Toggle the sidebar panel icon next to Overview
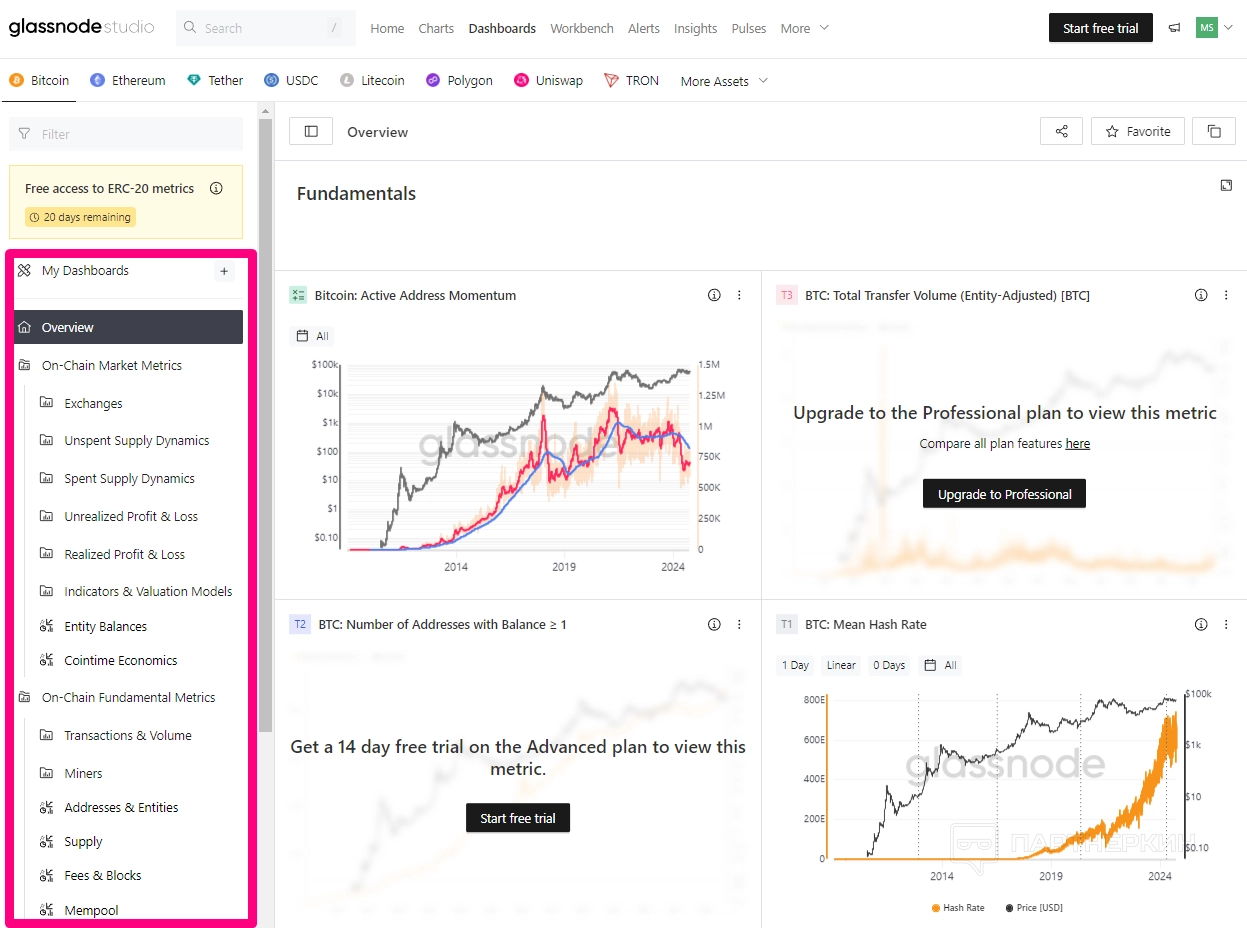The height and width of the screenshot is (928, 1247). coord(311,131)
